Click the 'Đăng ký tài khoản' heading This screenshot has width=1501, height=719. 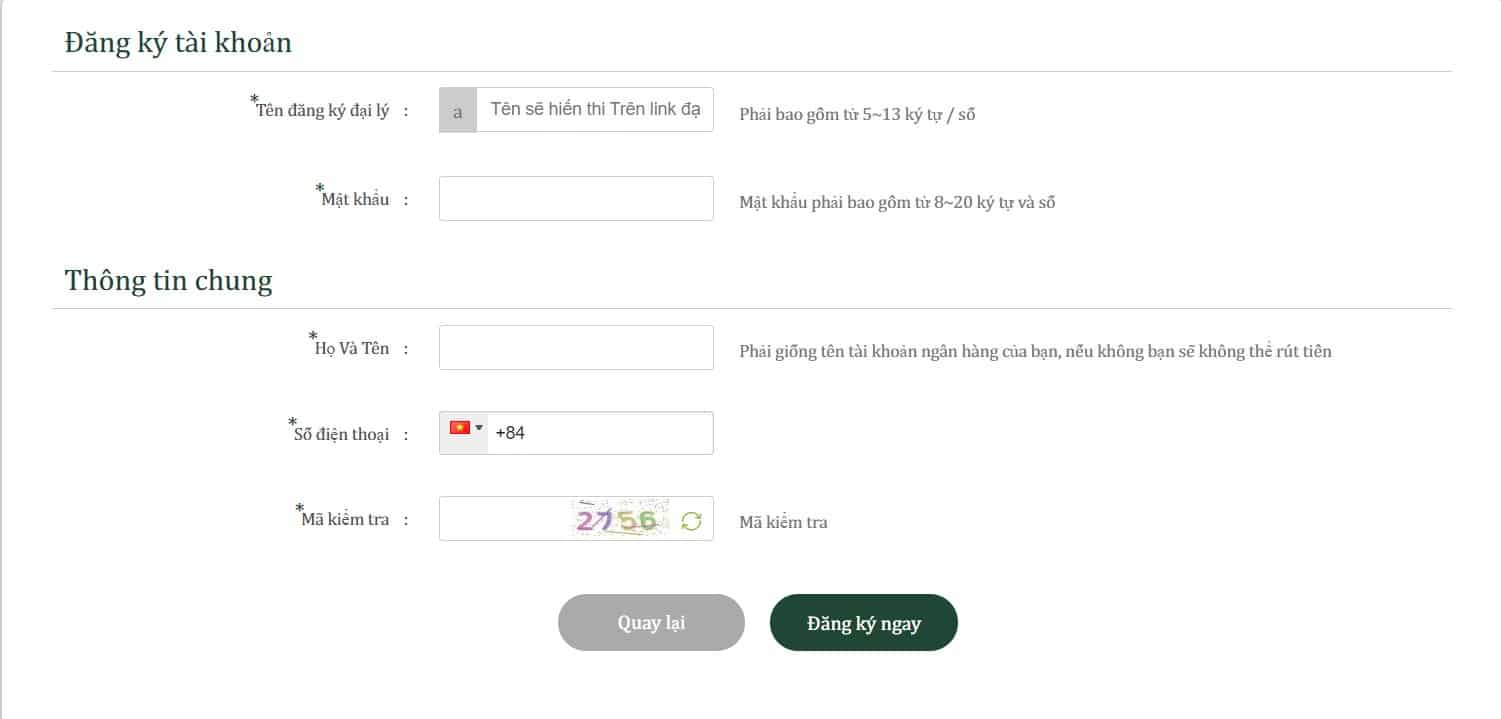pos(178,43)
